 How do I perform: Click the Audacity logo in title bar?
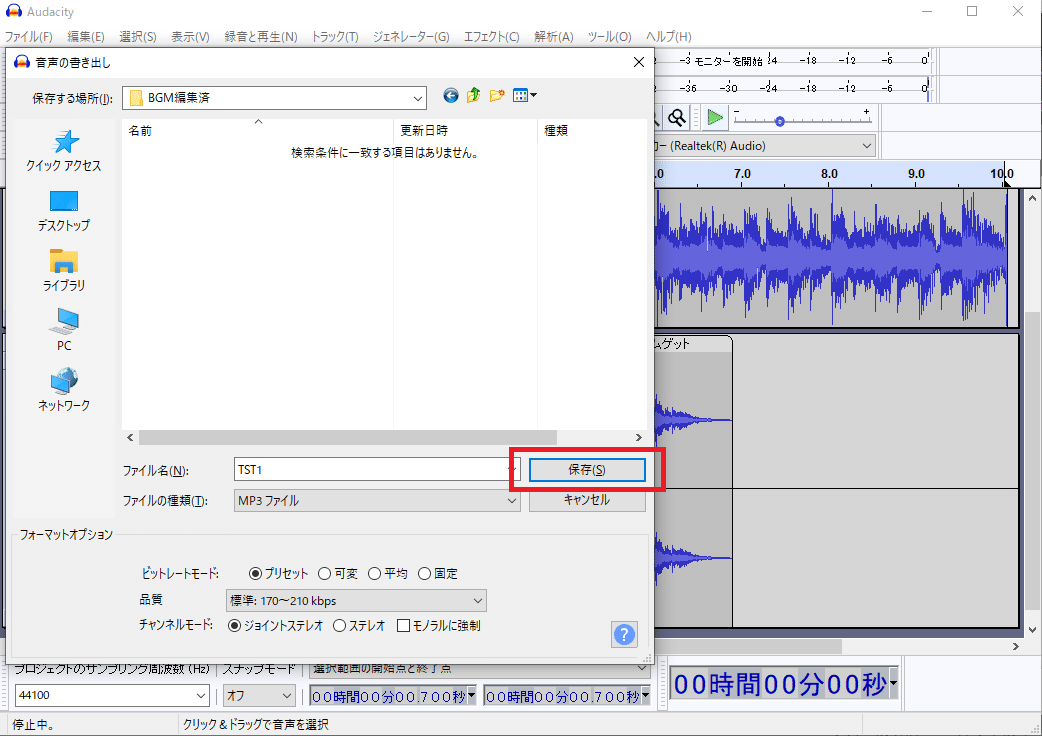(13, 11)
